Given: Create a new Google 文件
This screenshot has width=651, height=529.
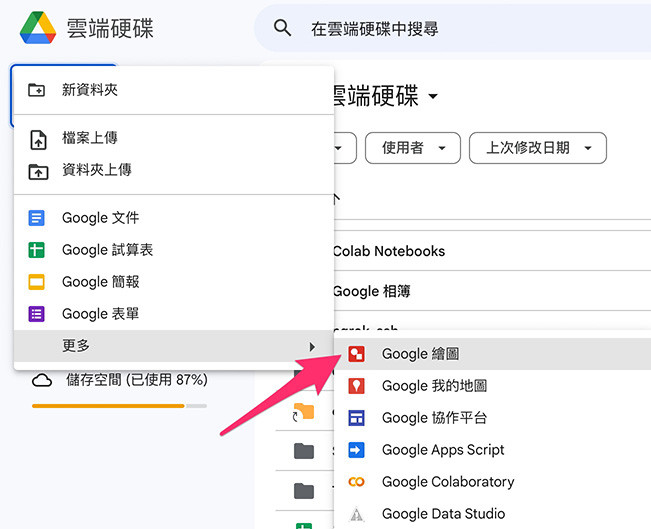Looking at the screenshot, I should tap(174, 218).
